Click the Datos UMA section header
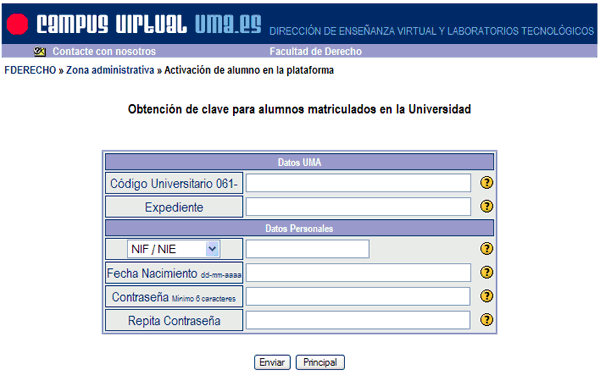The height and width of the screenshot is (392, 600). tap(299, 162)
